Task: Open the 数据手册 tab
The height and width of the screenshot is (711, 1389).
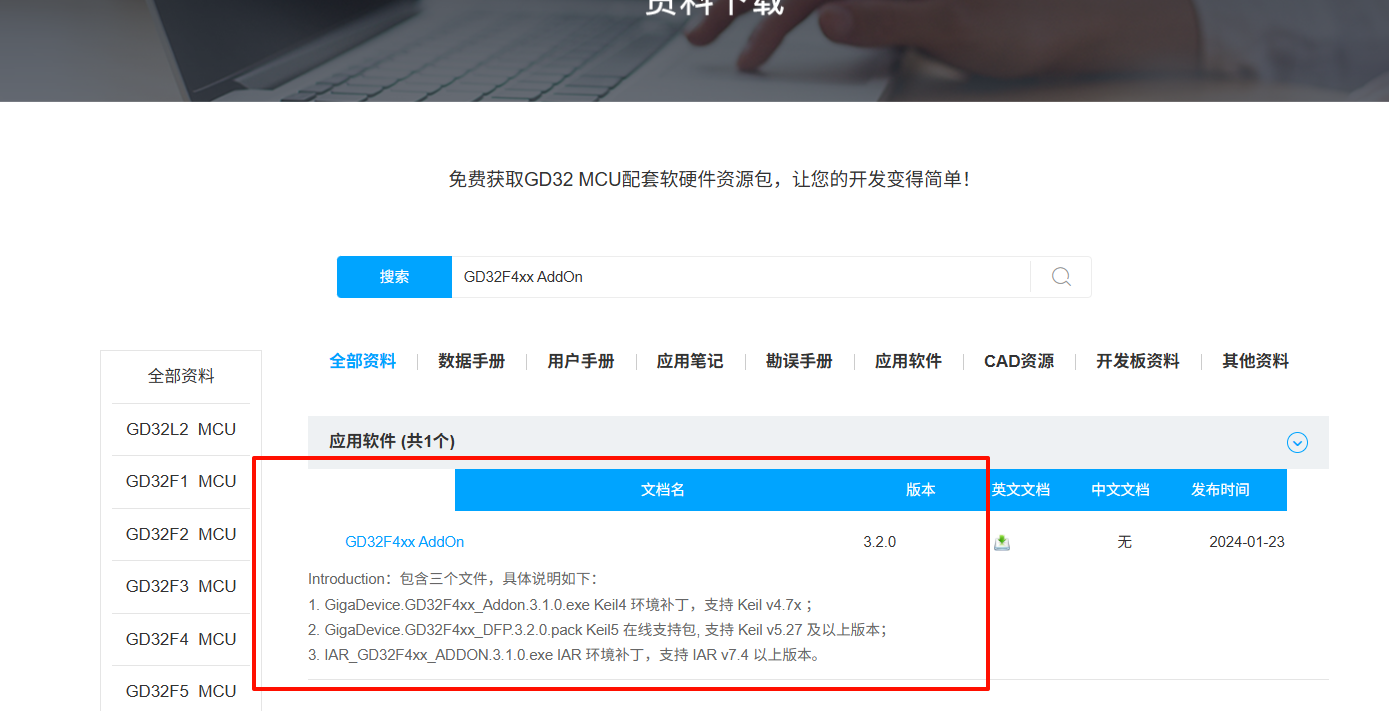Action: 471,361
